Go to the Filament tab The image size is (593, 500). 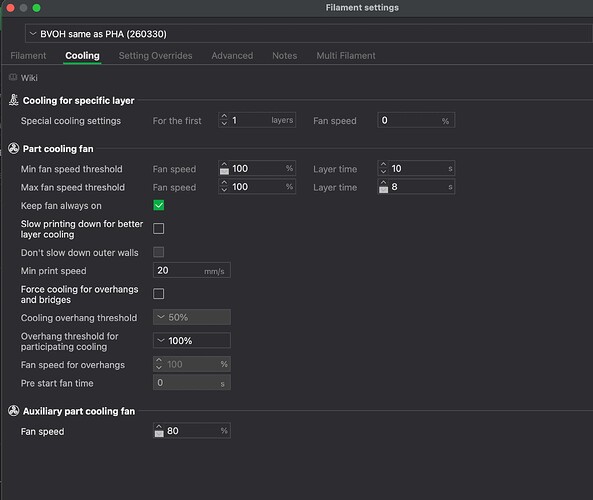click(28, 56)
